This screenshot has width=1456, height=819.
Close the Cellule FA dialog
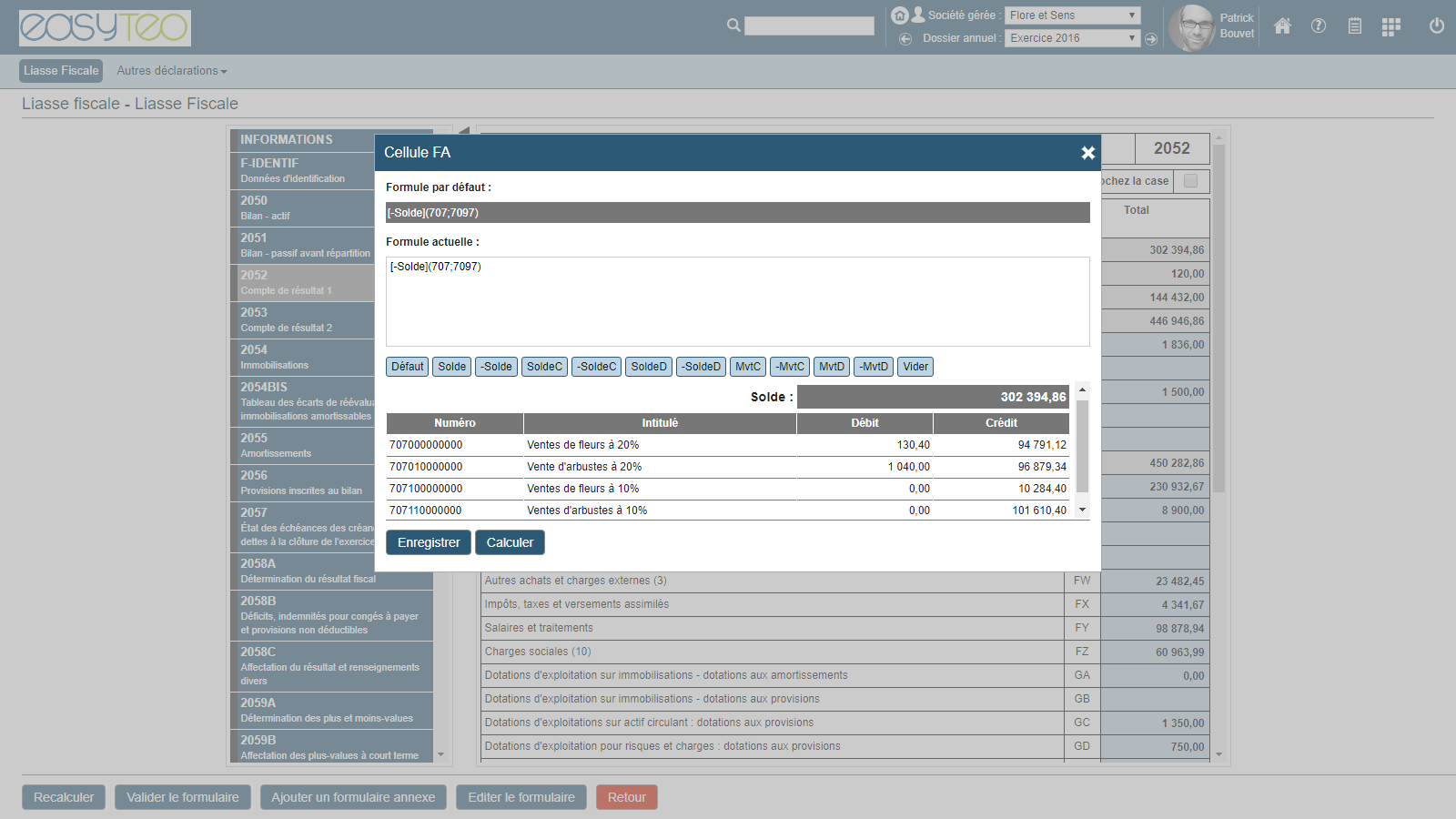(x=1087, y=153)
